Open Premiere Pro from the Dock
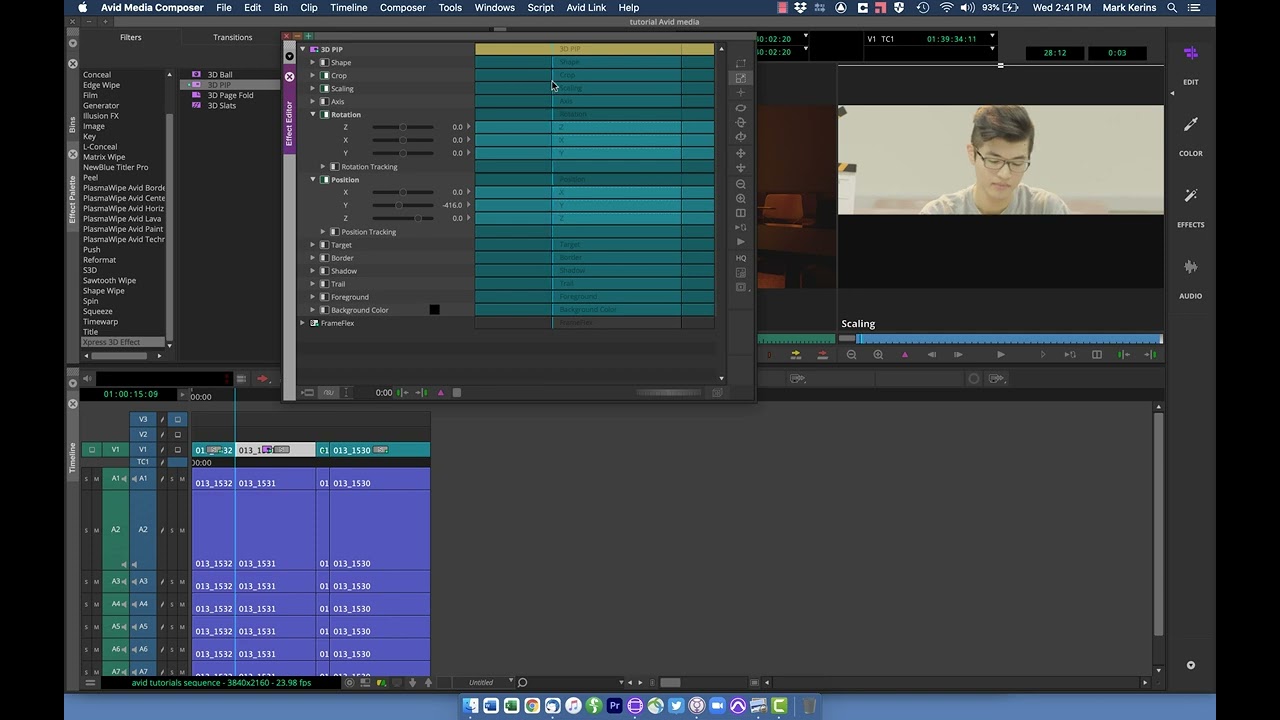The height and width of the screenshot is (720, 1280). [614, 706]
